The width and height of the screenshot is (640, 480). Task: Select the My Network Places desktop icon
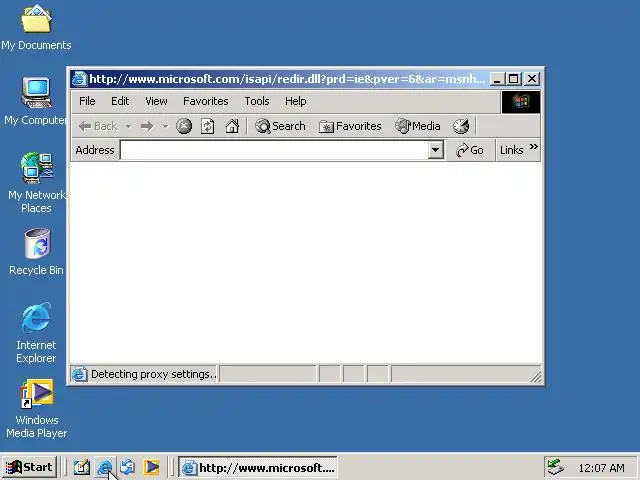coord(36,183)
